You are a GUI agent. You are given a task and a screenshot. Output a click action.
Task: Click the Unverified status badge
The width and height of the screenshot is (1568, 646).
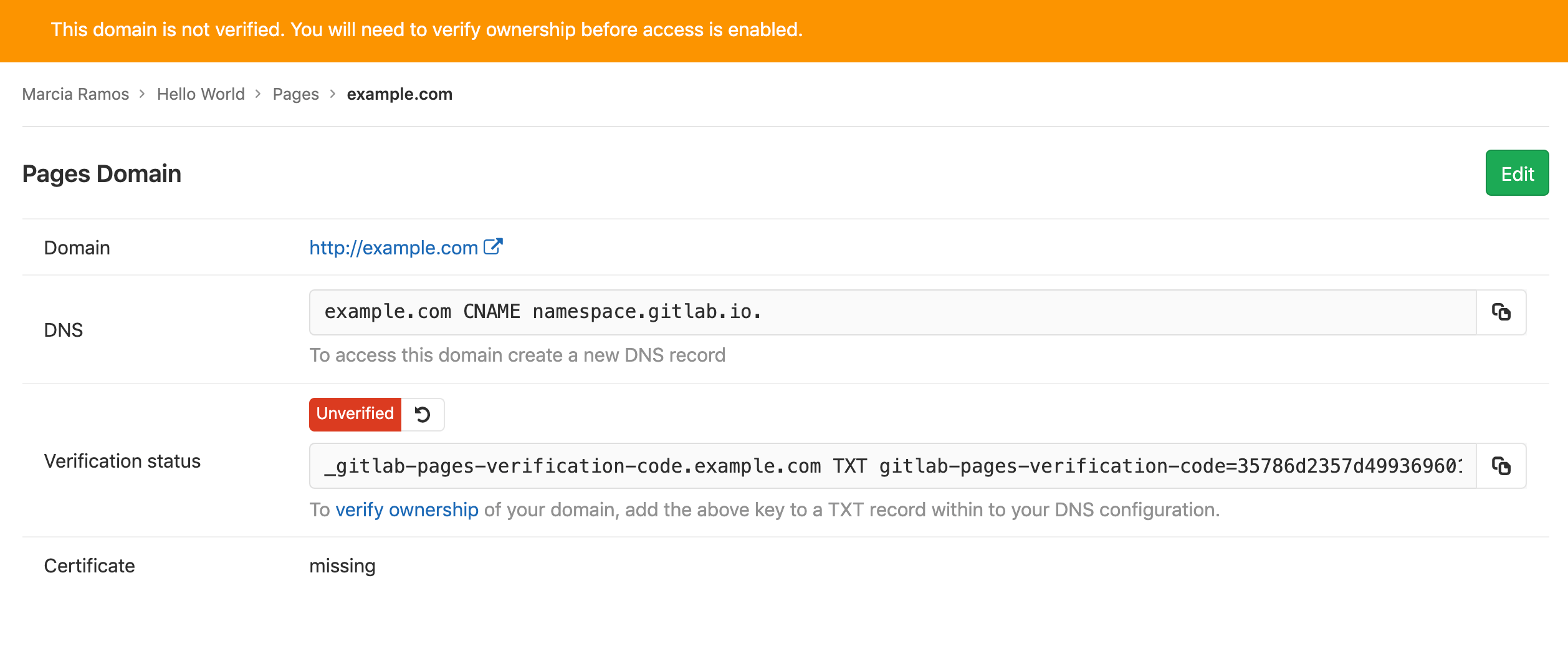355,413
